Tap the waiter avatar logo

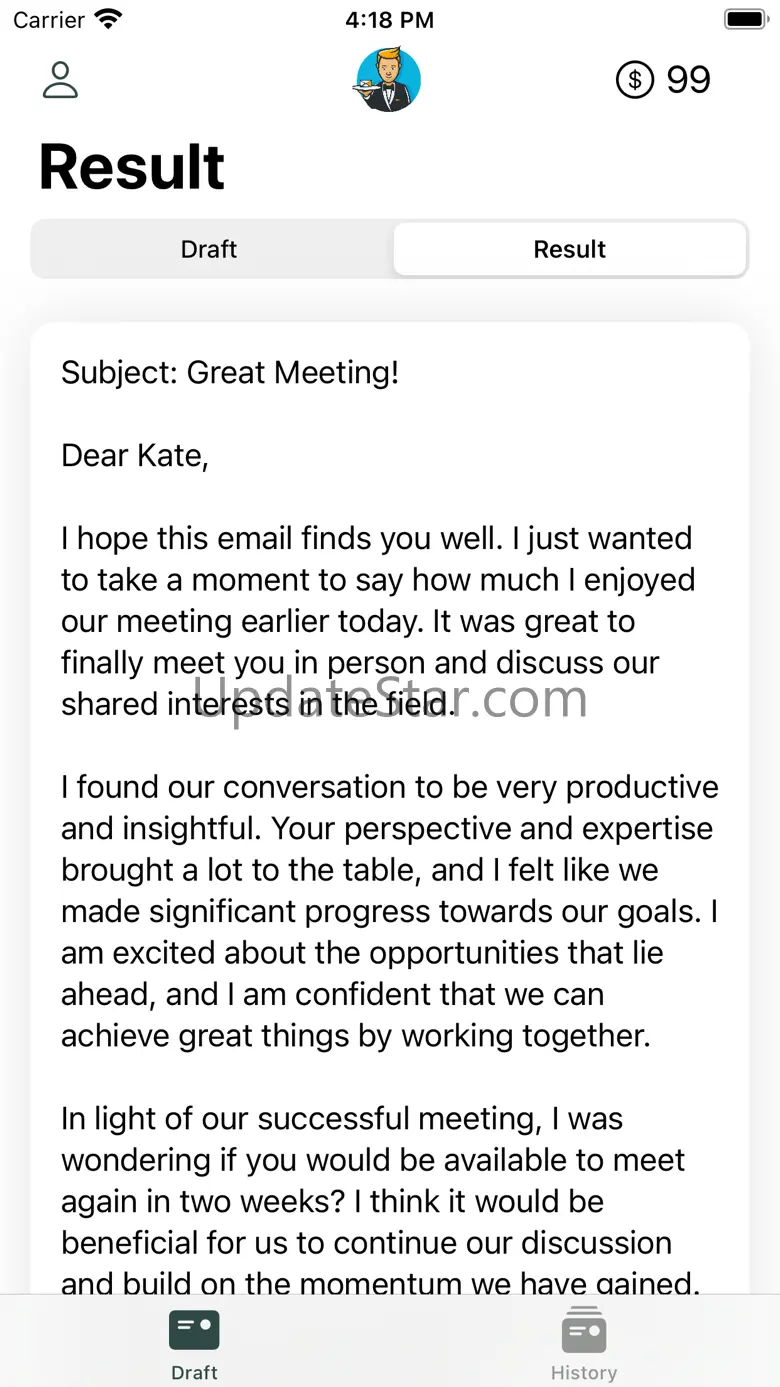pyautogui.click(x=388, y=79)
